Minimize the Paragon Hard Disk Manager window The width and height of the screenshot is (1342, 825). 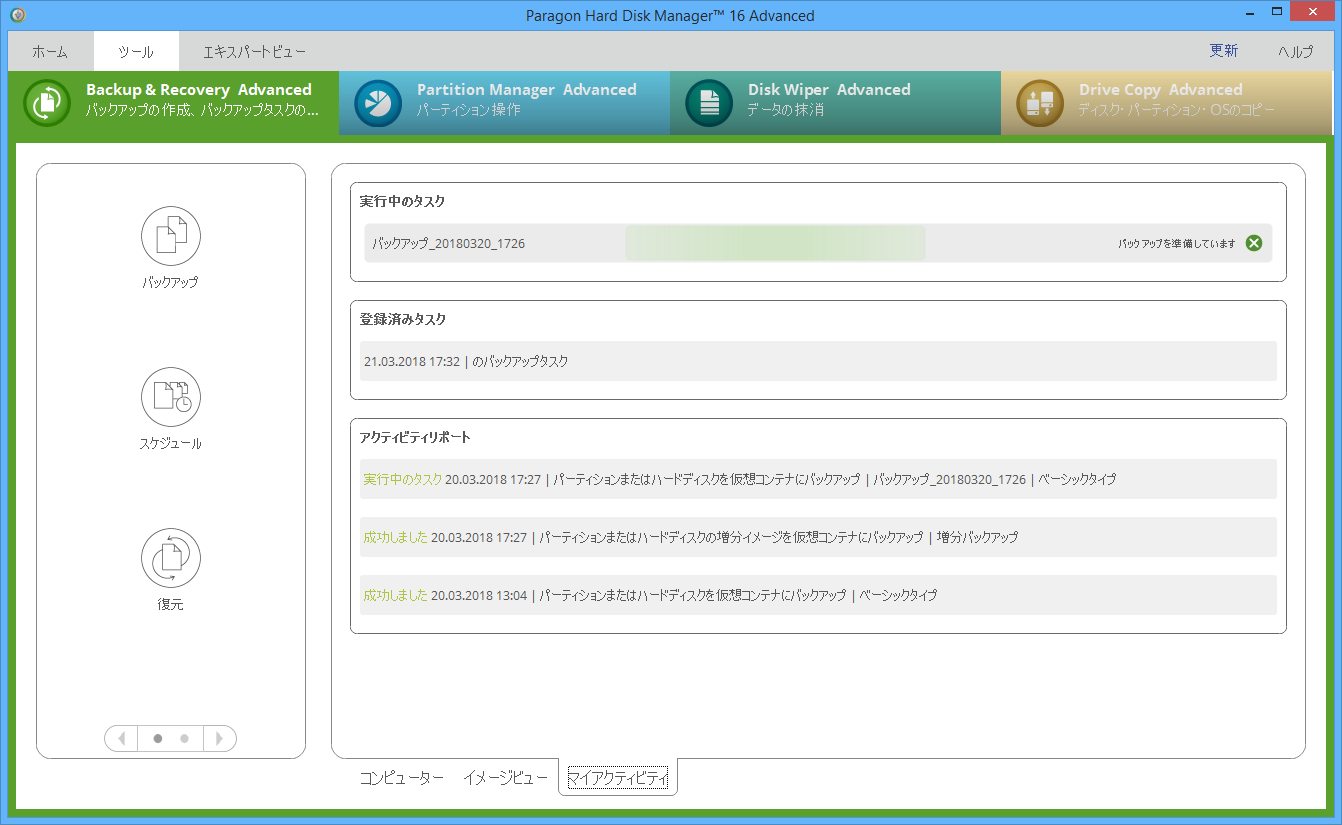1250,15
